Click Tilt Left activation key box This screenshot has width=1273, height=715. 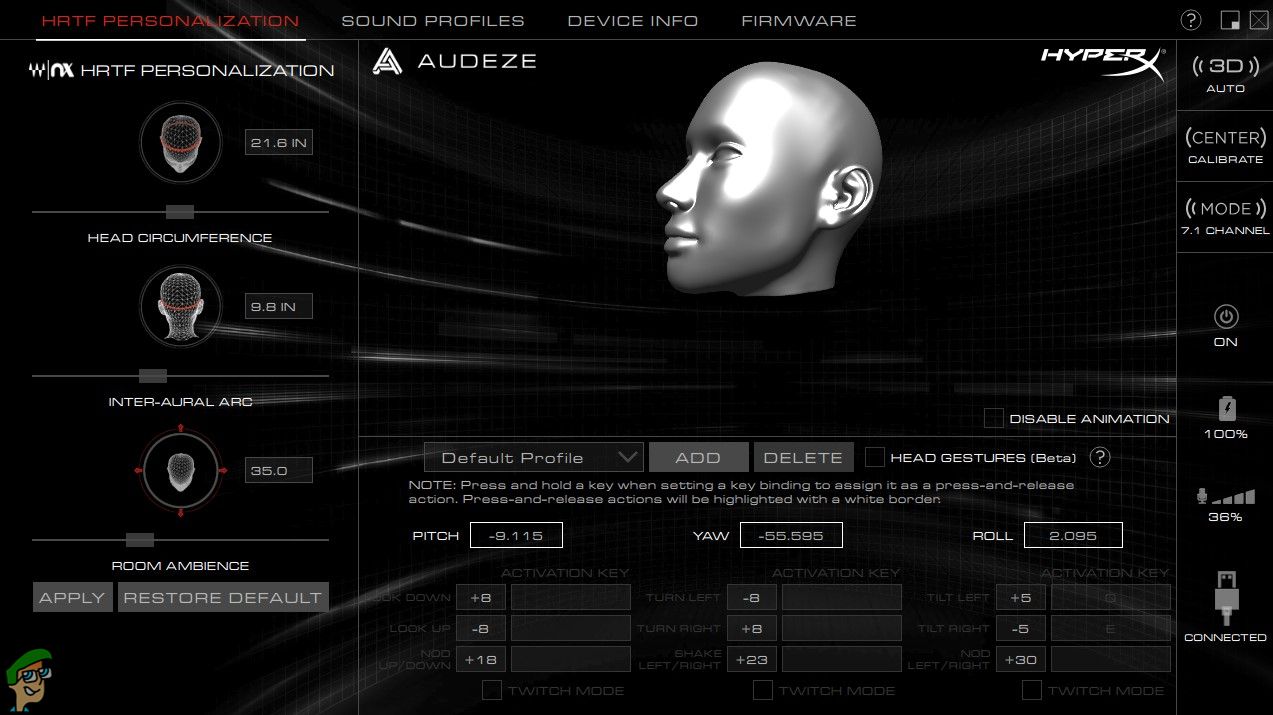[1111, 597]
